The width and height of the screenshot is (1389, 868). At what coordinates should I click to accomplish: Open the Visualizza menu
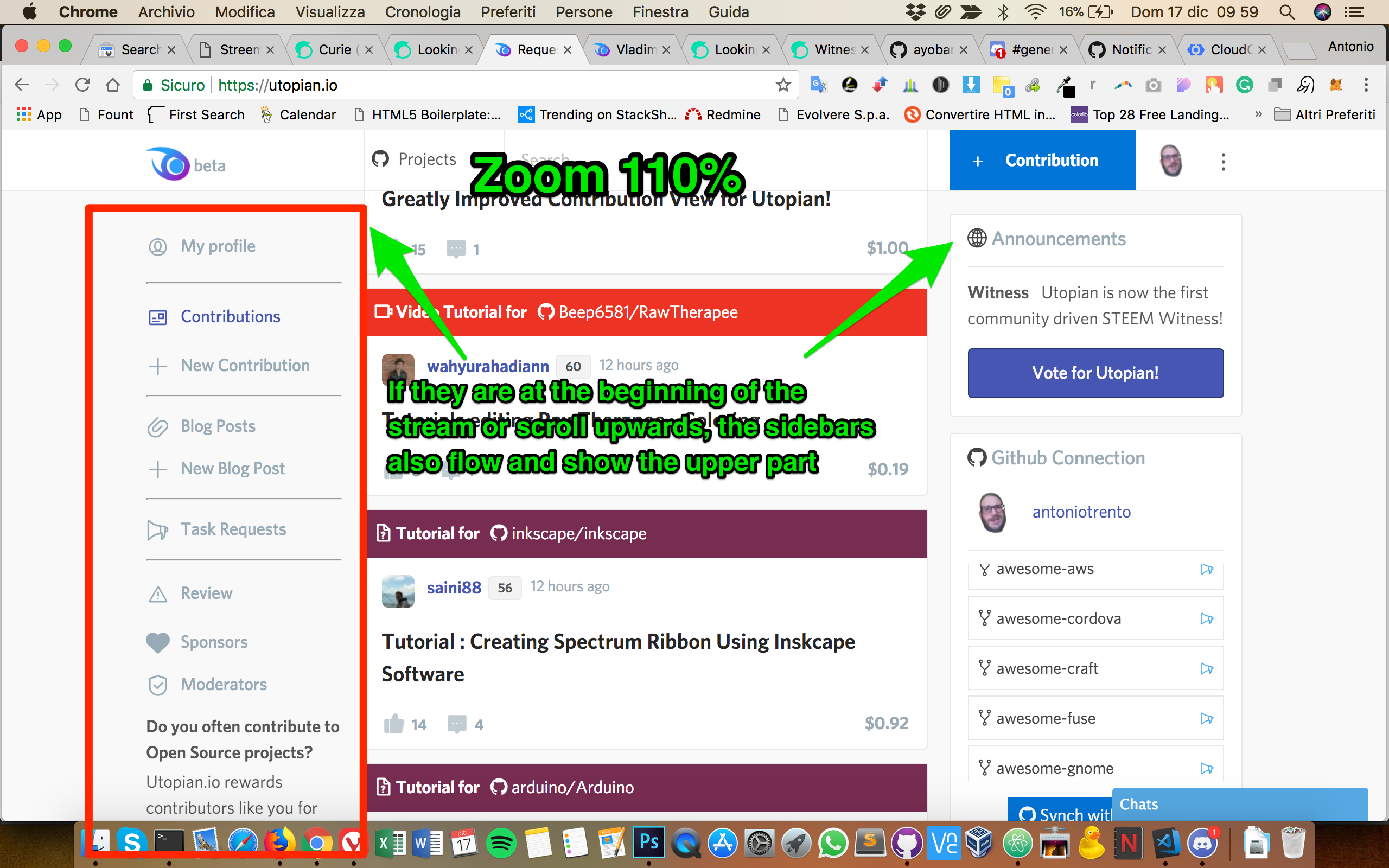click(329, 11)
